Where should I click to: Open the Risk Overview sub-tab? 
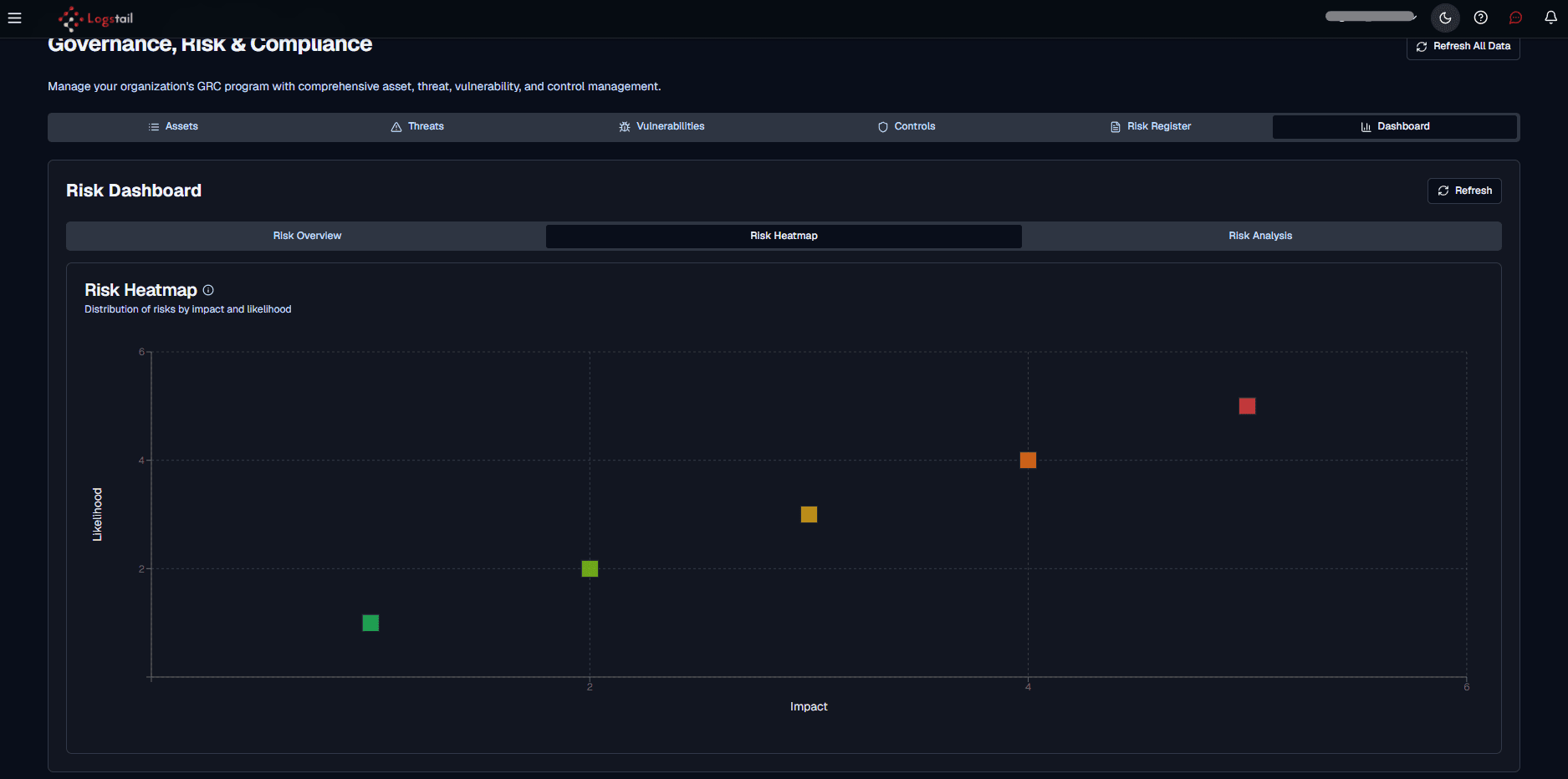click(x=307, y=236)
